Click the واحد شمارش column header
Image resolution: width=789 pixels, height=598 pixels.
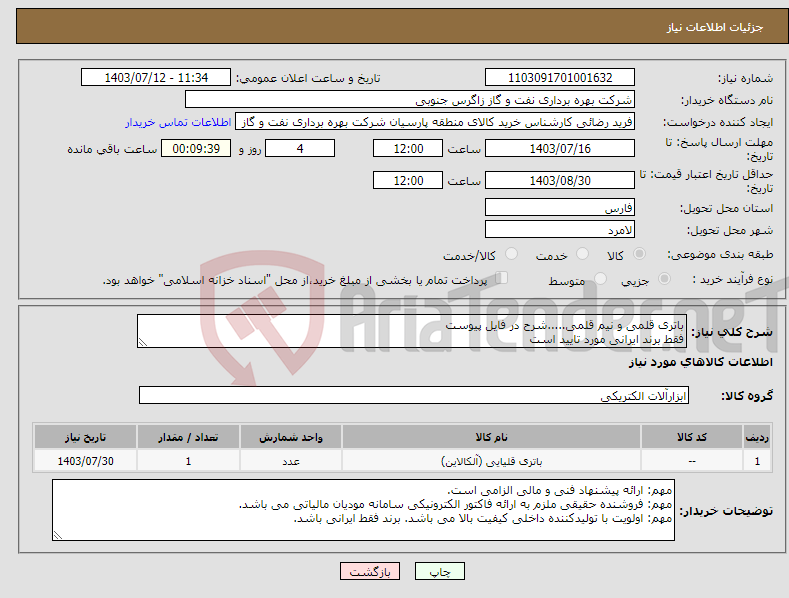pyautogui.click(x=291, y=437)
